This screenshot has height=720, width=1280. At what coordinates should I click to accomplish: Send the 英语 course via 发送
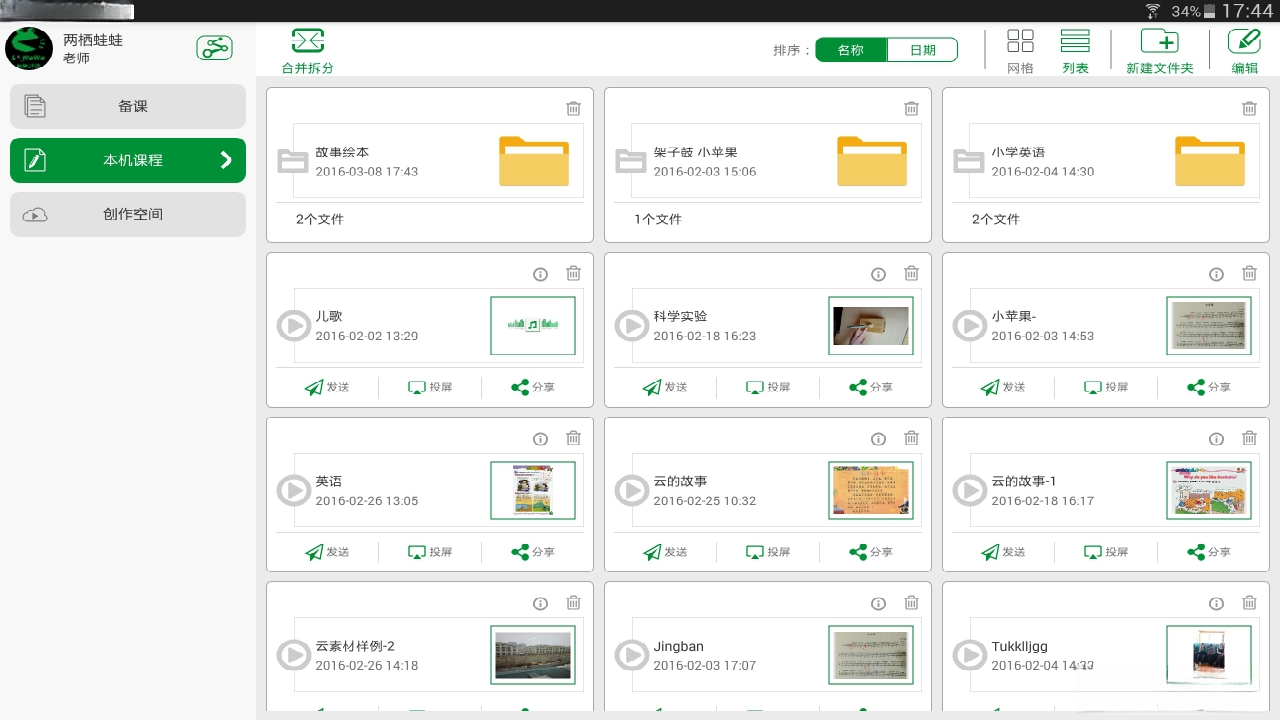[327, 552]
